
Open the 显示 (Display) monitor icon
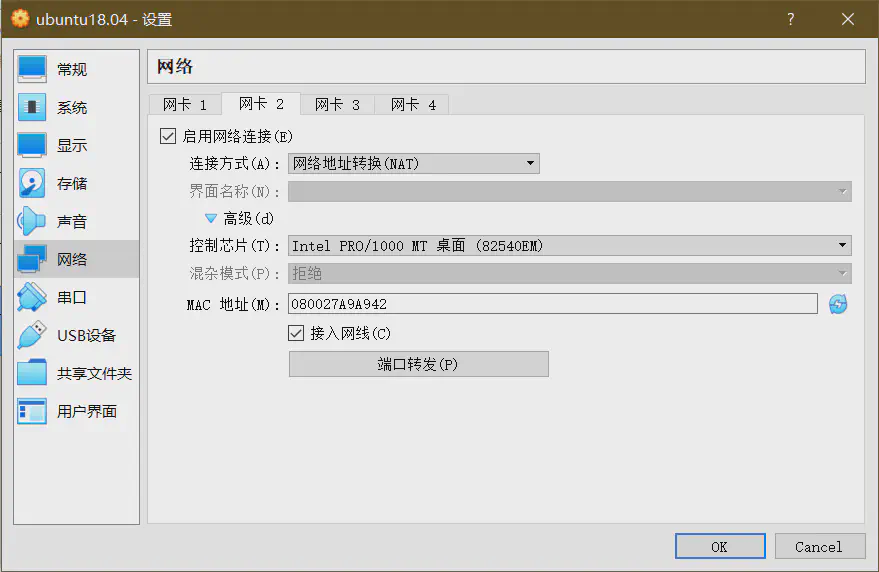[32, 145]
